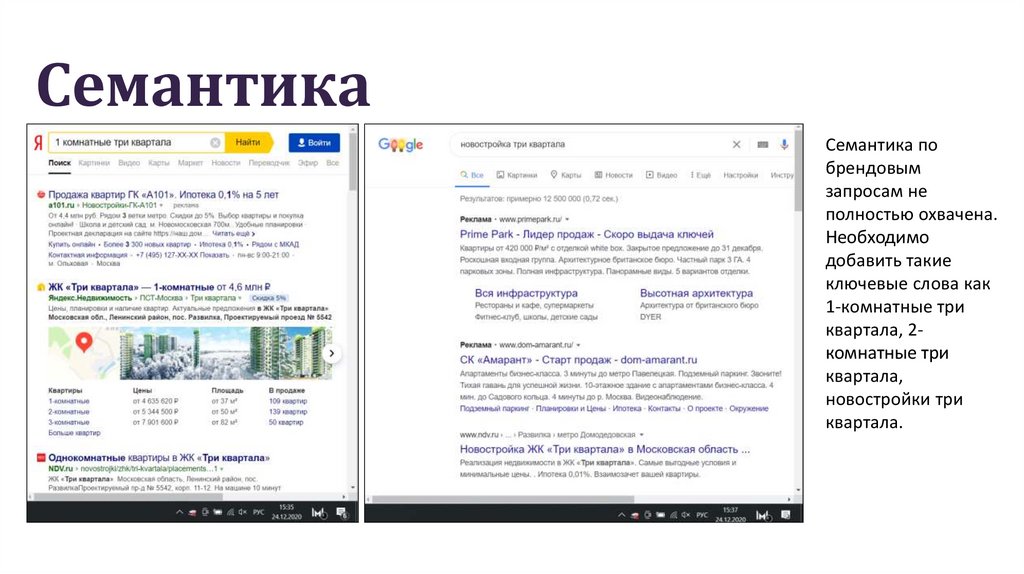Click Купить онлайн sitelink in А101 ad

[71, 244]
